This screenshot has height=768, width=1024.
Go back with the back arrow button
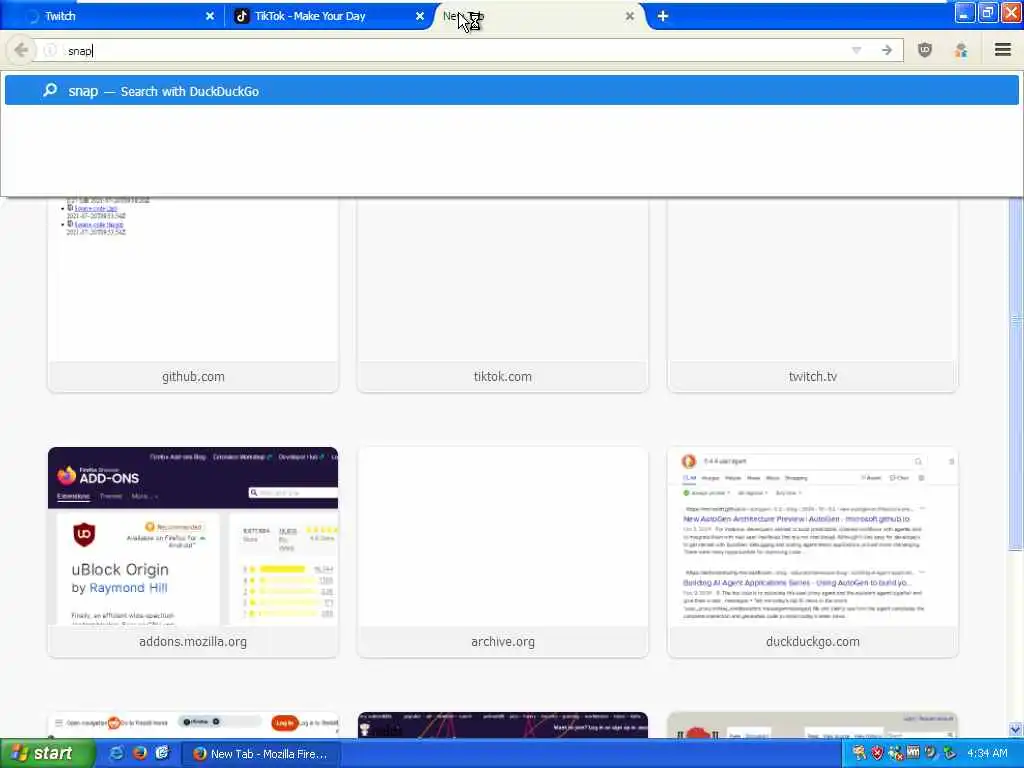21,50
